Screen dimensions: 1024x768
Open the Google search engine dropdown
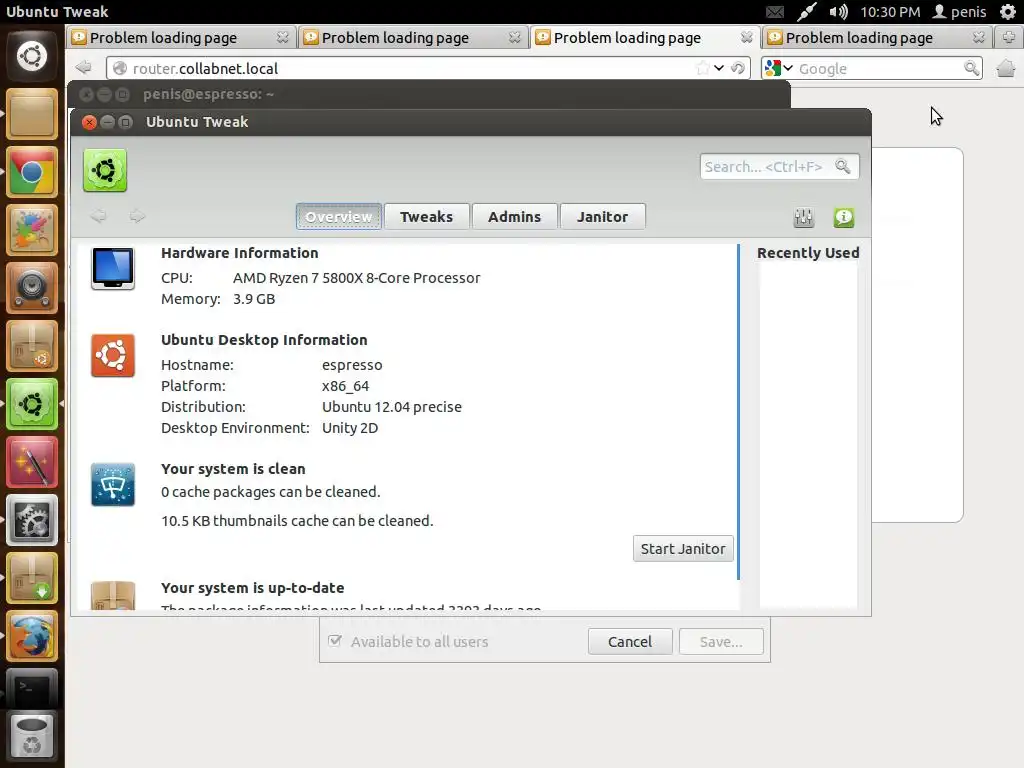click(779, 68)
